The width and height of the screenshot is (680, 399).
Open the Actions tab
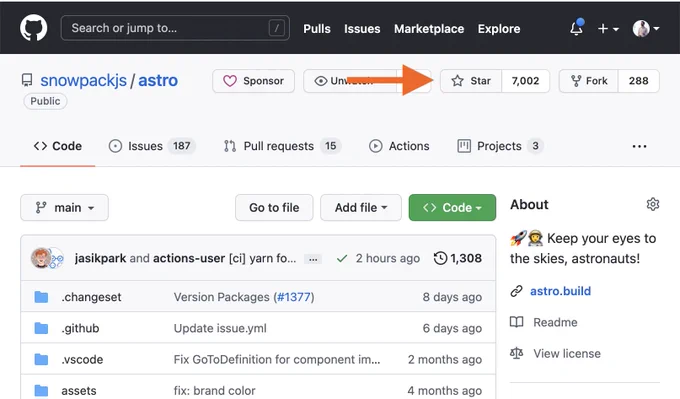coord(399,146)
